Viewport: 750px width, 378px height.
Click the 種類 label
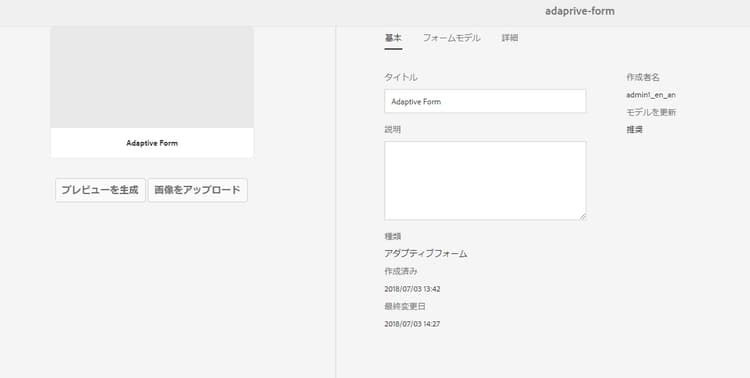tap(393, 236)
